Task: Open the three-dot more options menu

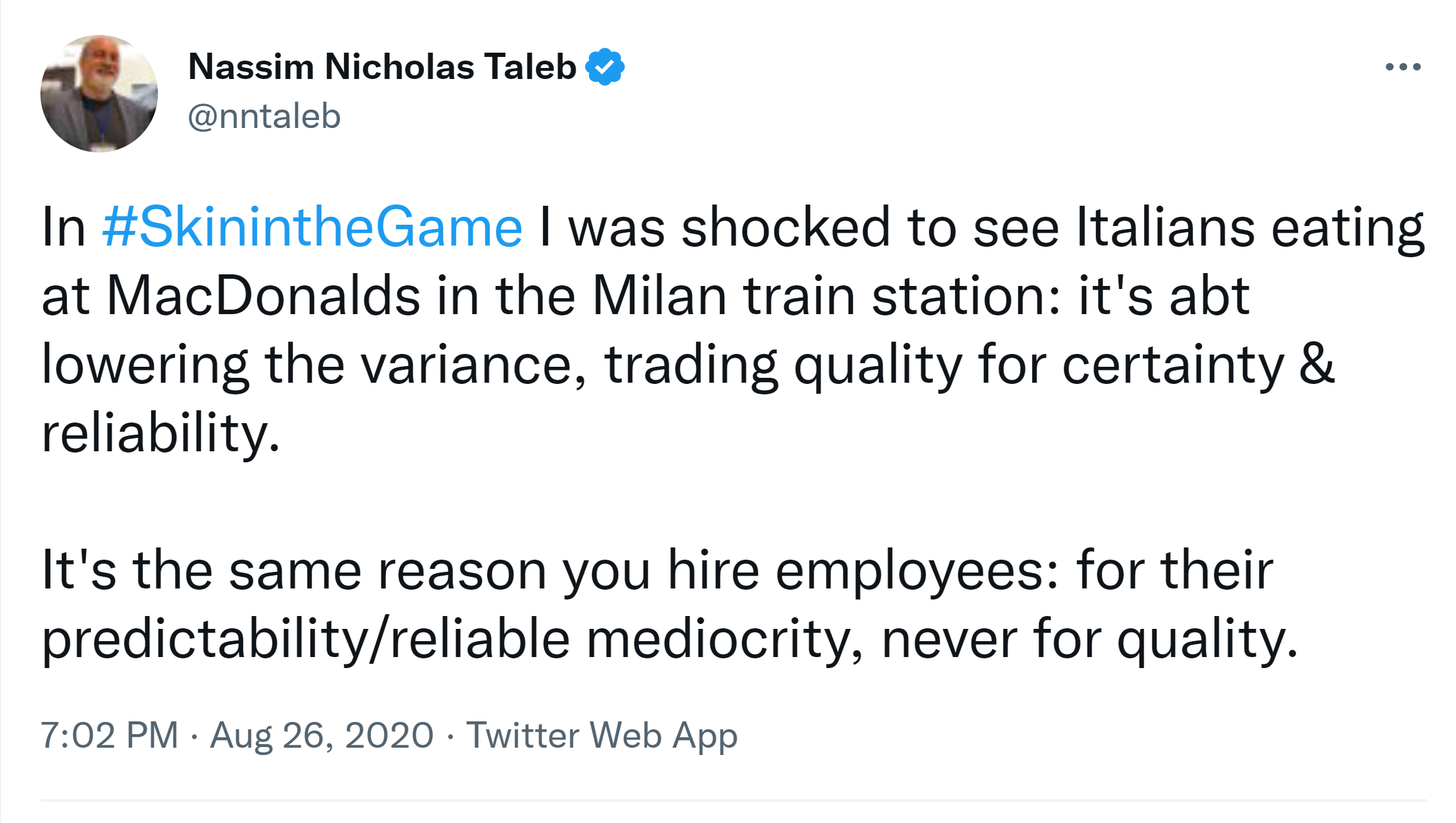Action: (1403, 67)
